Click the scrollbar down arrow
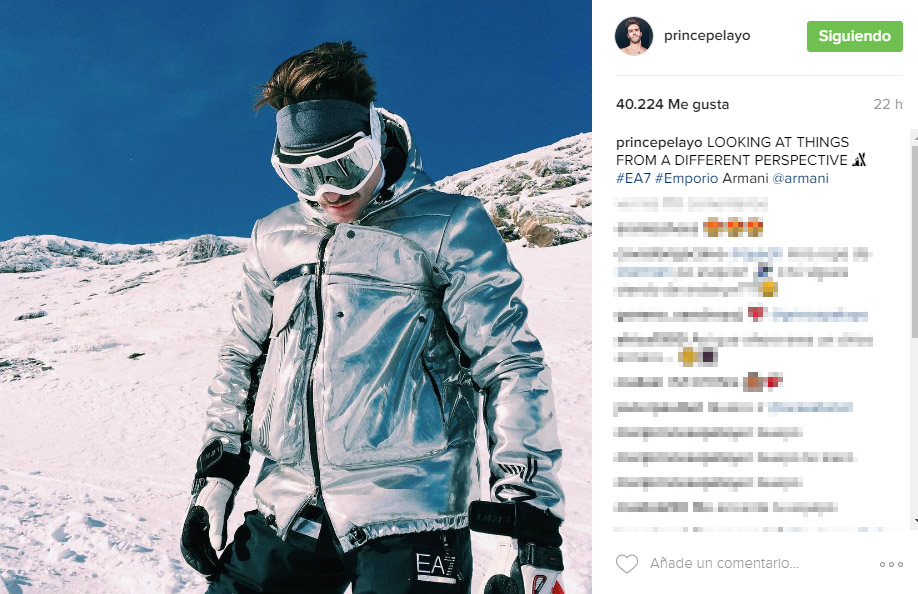The width and height of the screenshot is (918, 594). (x=914, y=520)
